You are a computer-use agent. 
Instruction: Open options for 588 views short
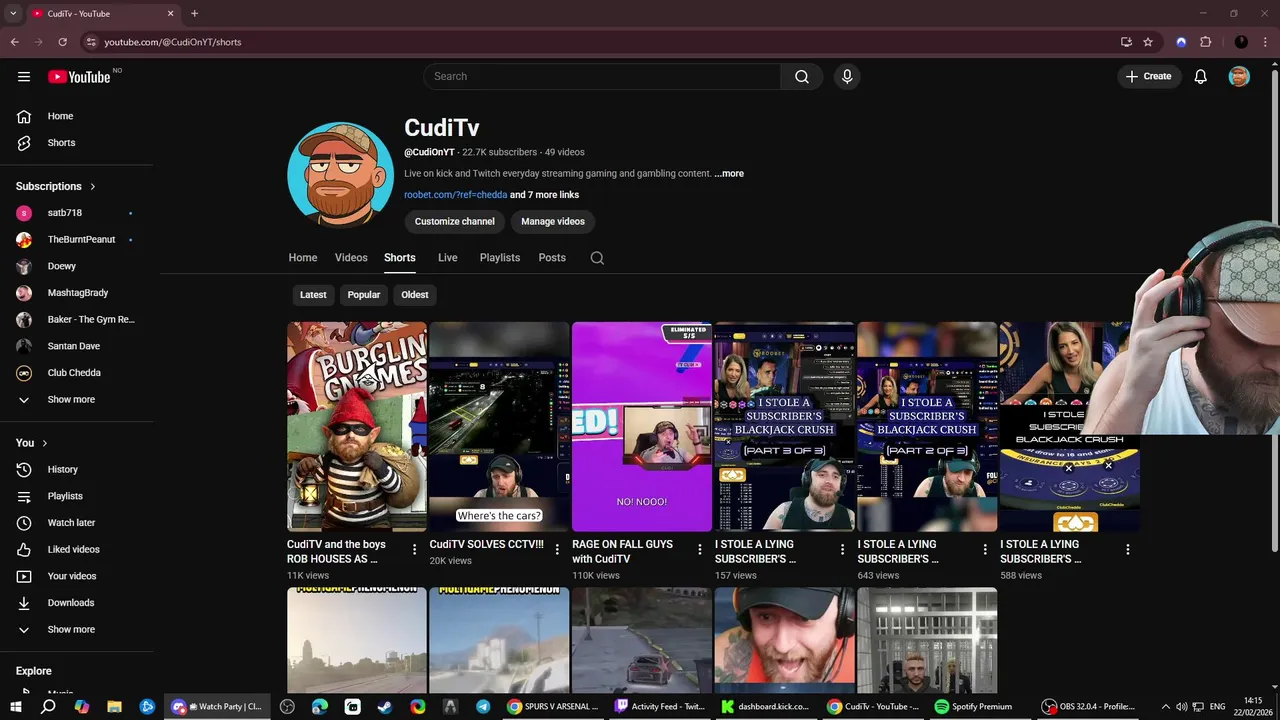tap(1127, 549)
